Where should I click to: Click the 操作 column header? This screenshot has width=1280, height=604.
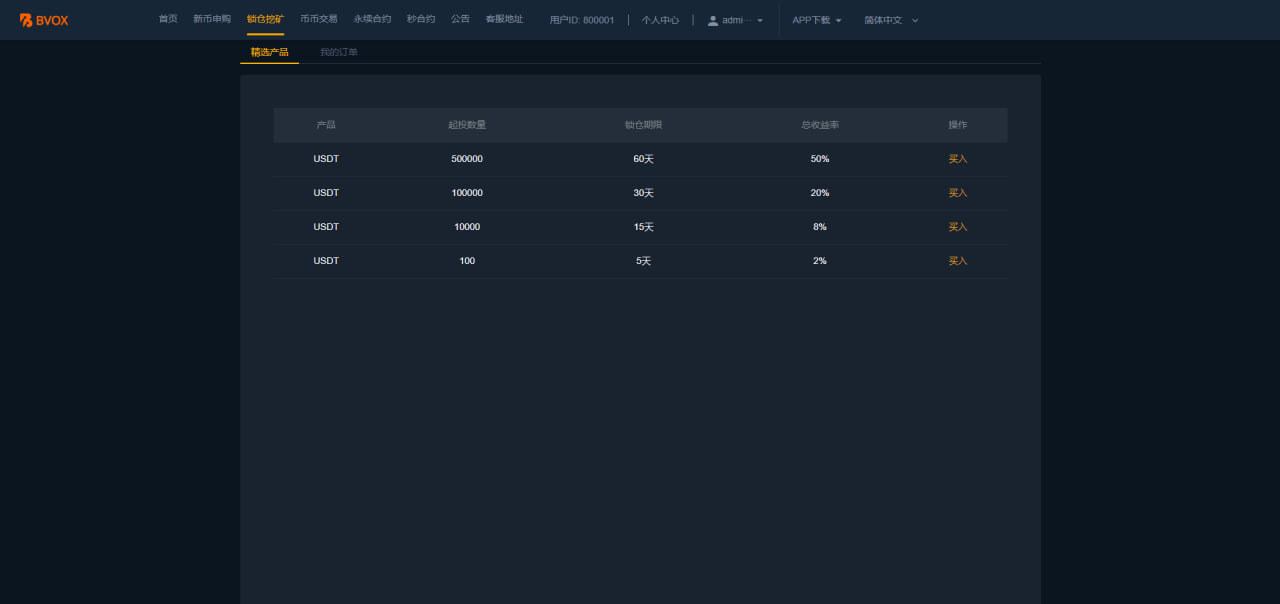pyautogui.click(x=958, y=125)
